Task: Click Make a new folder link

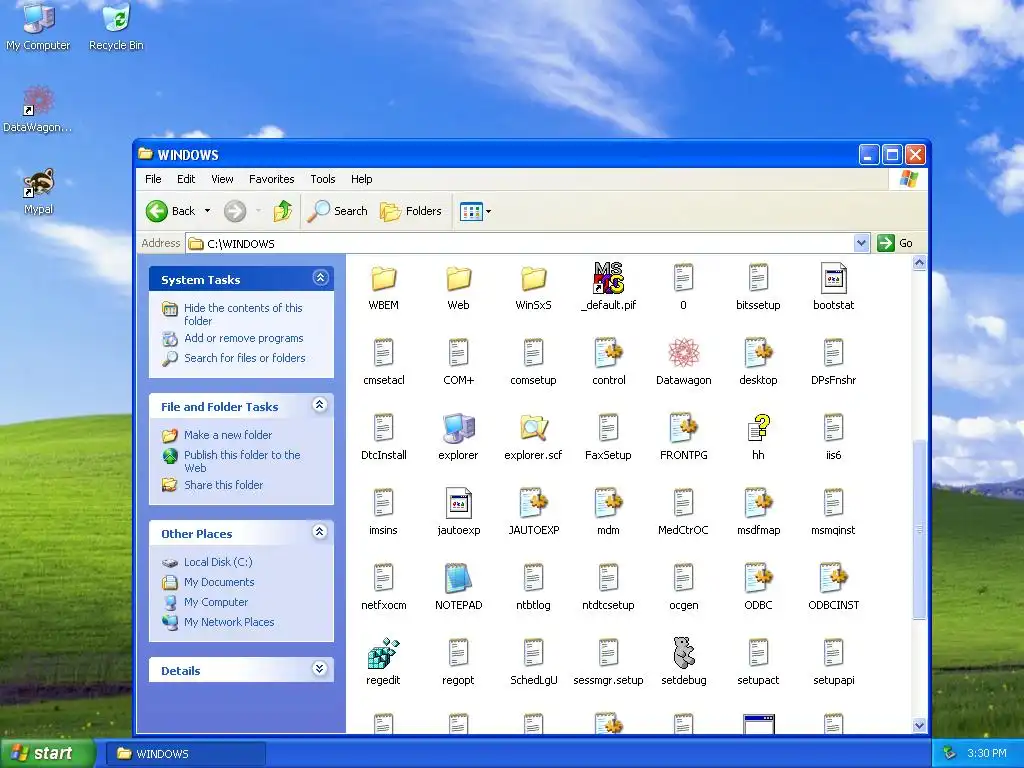Action: (228, 435)
